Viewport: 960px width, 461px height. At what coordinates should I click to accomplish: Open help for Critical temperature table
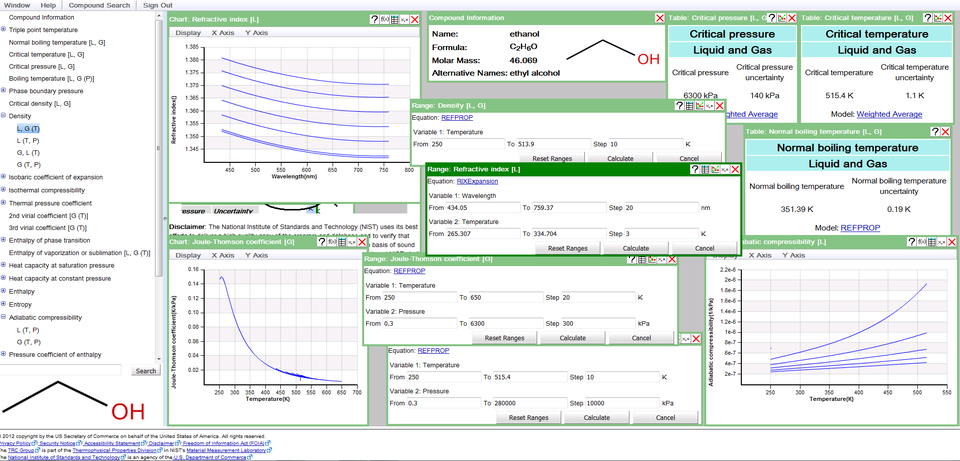click(929, 18)
